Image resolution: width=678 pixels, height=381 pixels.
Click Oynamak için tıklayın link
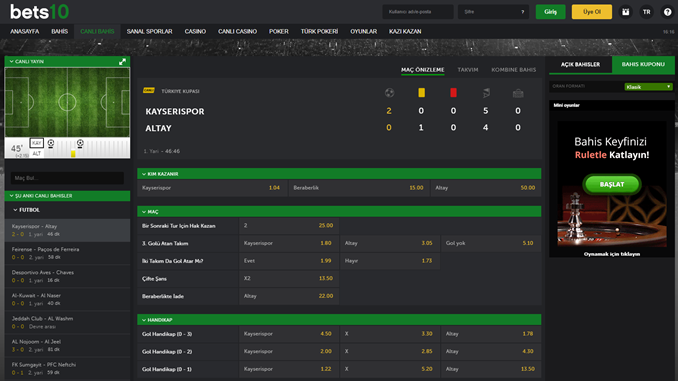click(612, 254)
